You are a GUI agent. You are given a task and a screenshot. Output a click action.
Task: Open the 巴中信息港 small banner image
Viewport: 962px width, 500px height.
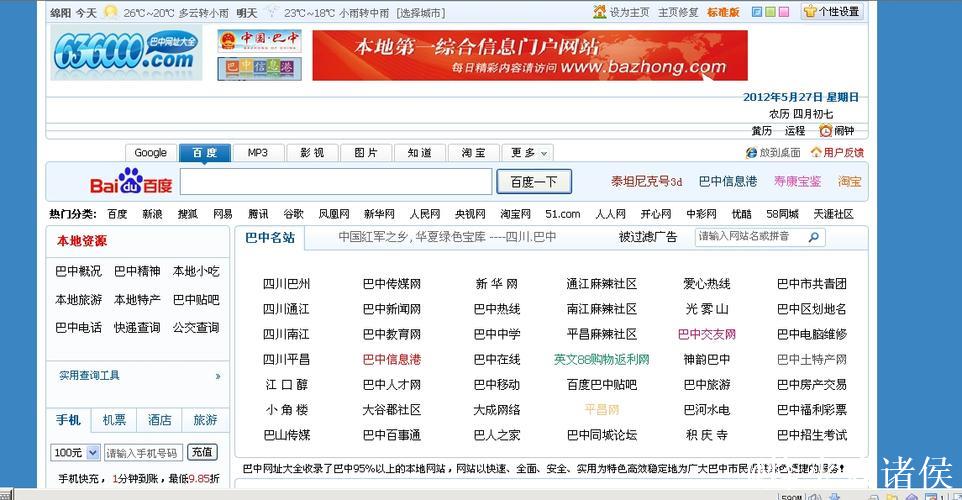pos(260,68)
